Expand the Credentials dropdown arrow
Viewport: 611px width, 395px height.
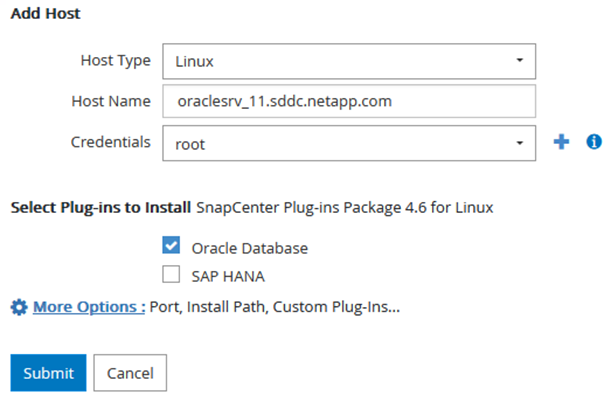519,143
